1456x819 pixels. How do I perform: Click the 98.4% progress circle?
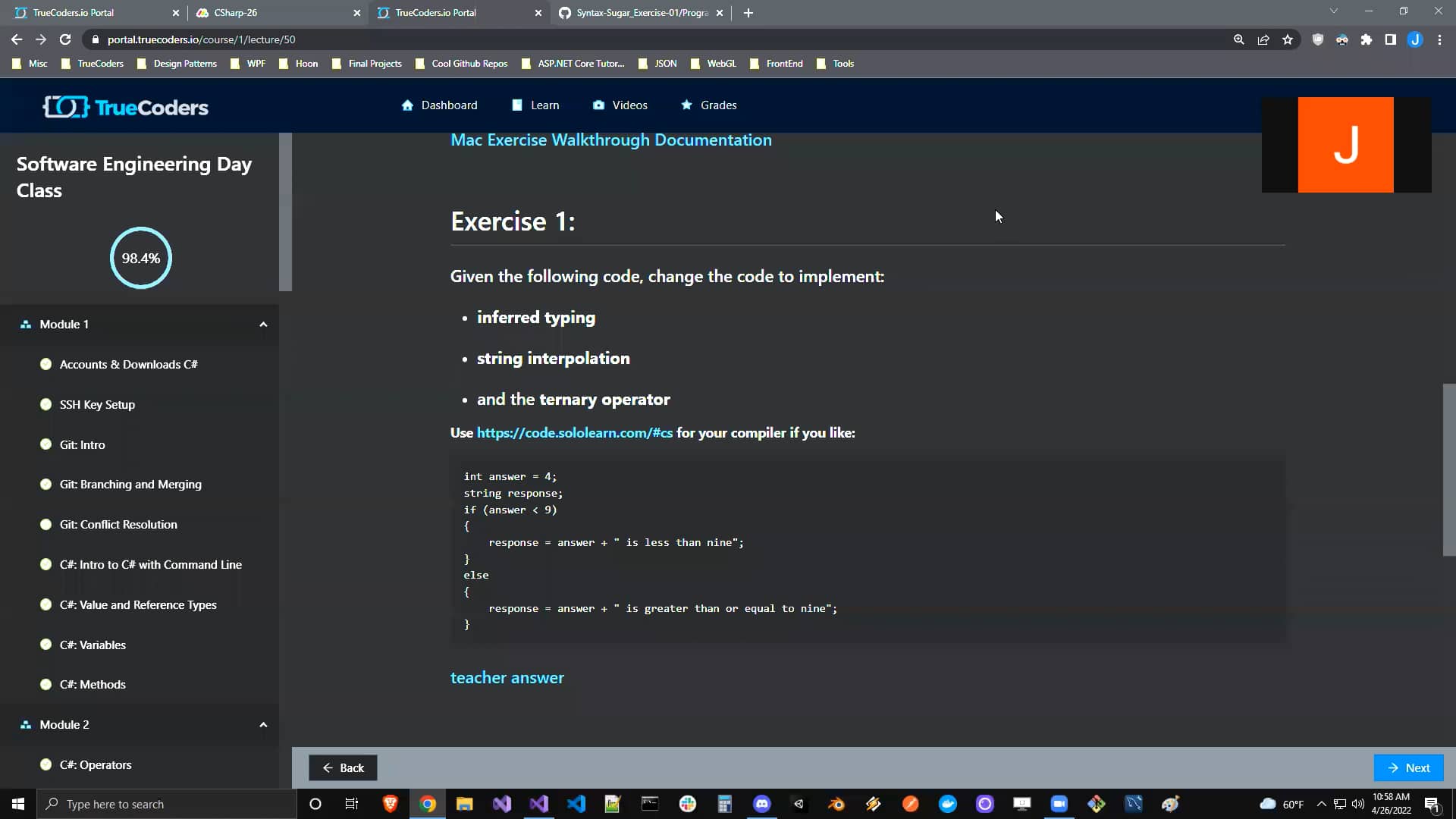coord(140,258)
